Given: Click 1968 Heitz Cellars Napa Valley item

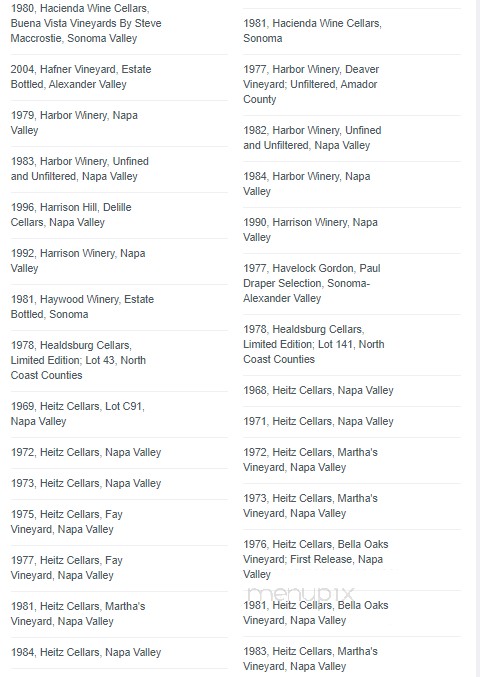Looking at the screenshot, I should (x=319, y=390).
